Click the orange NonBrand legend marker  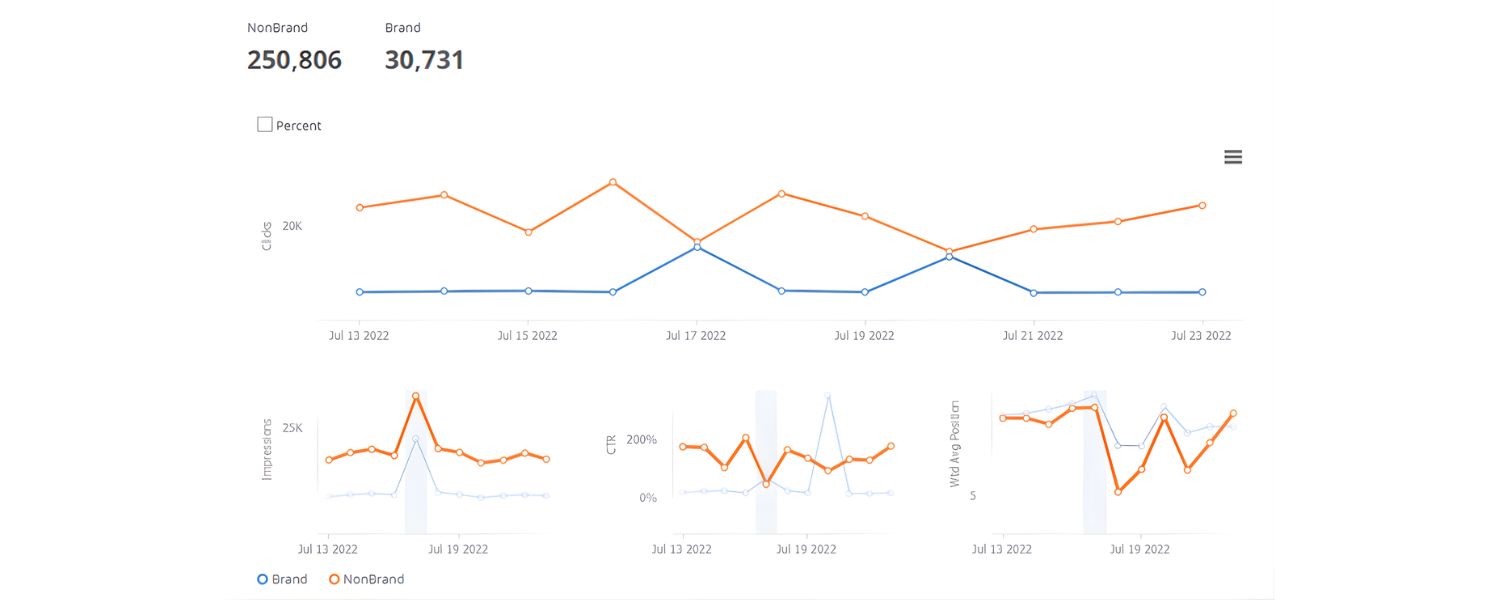point(334,579)
